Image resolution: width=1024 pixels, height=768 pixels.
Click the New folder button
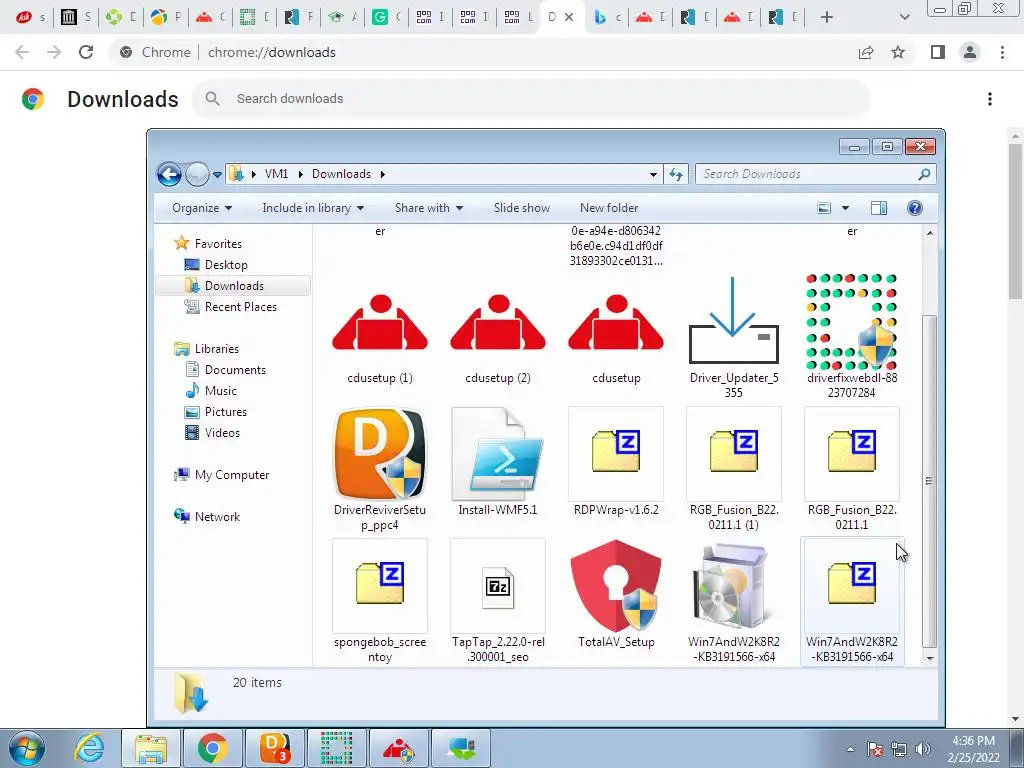coord(609,208)
